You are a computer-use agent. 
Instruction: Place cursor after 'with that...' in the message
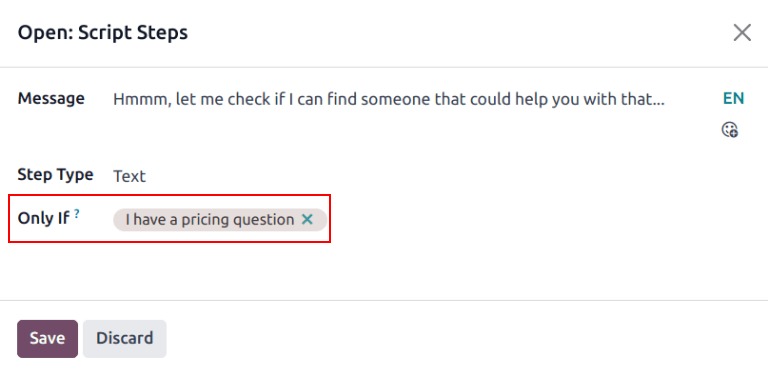(x=666, y=99)
